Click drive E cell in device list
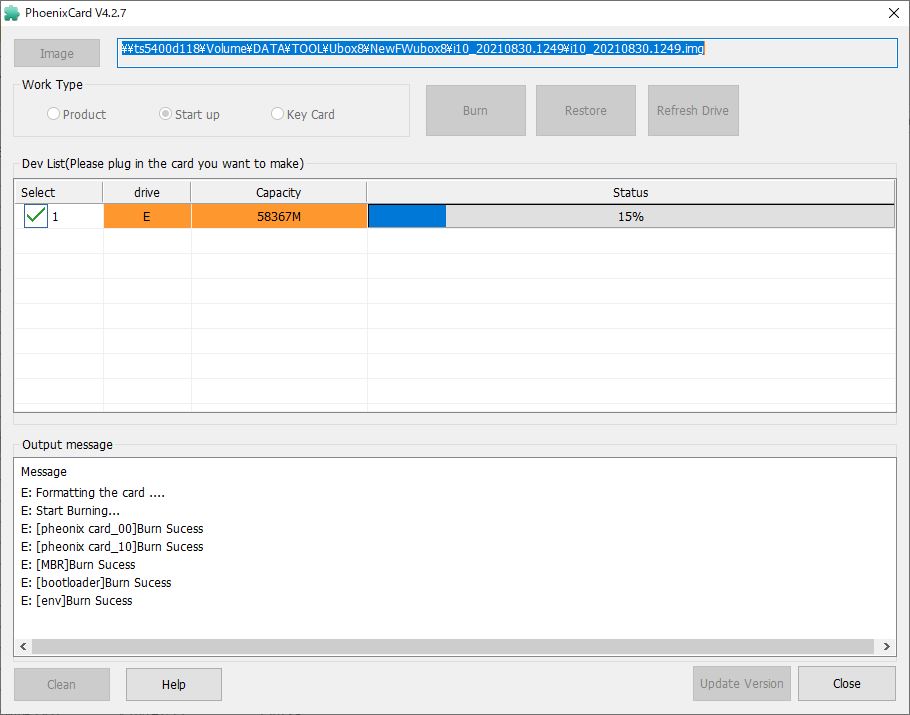Image resolution: width=910 pixels, height=715 pixels. (x=147, y=216)
